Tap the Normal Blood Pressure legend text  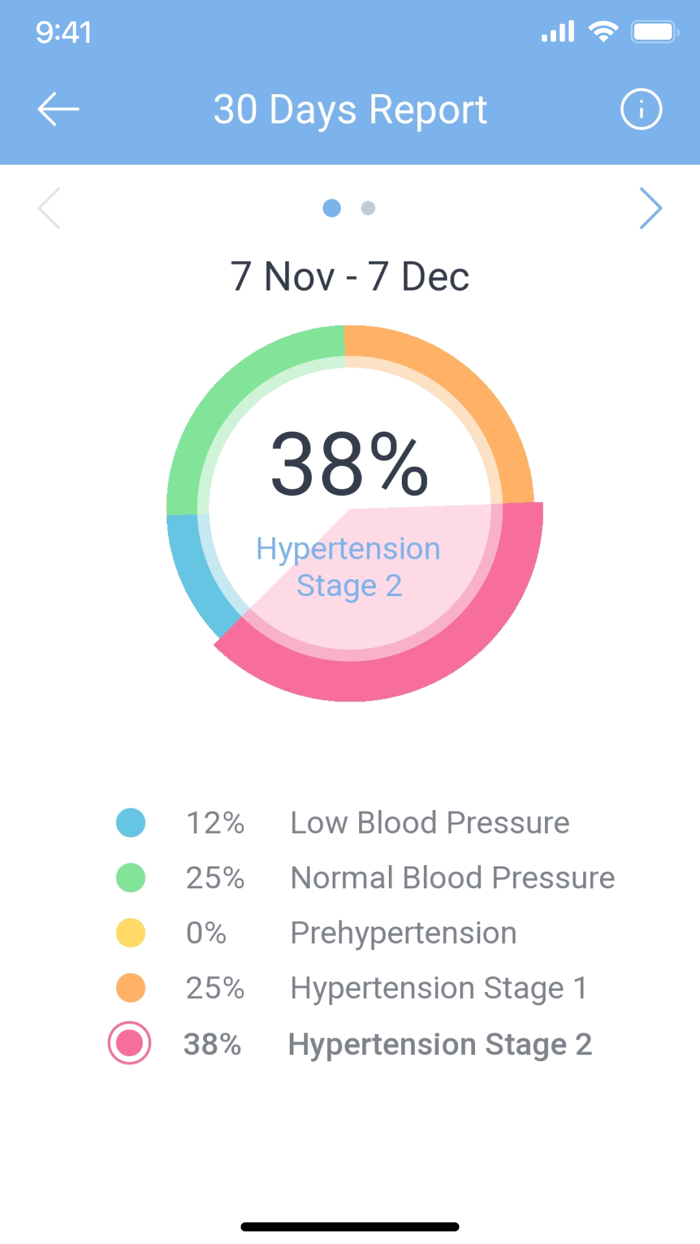452,877
